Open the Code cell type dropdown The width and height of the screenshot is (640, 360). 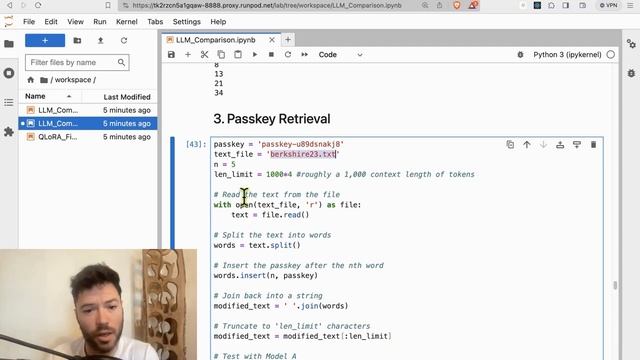[340, 55]
